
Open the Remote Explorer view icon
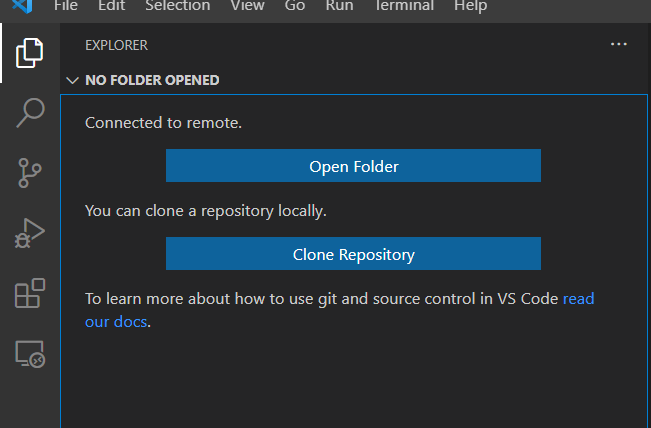[30, 354]
